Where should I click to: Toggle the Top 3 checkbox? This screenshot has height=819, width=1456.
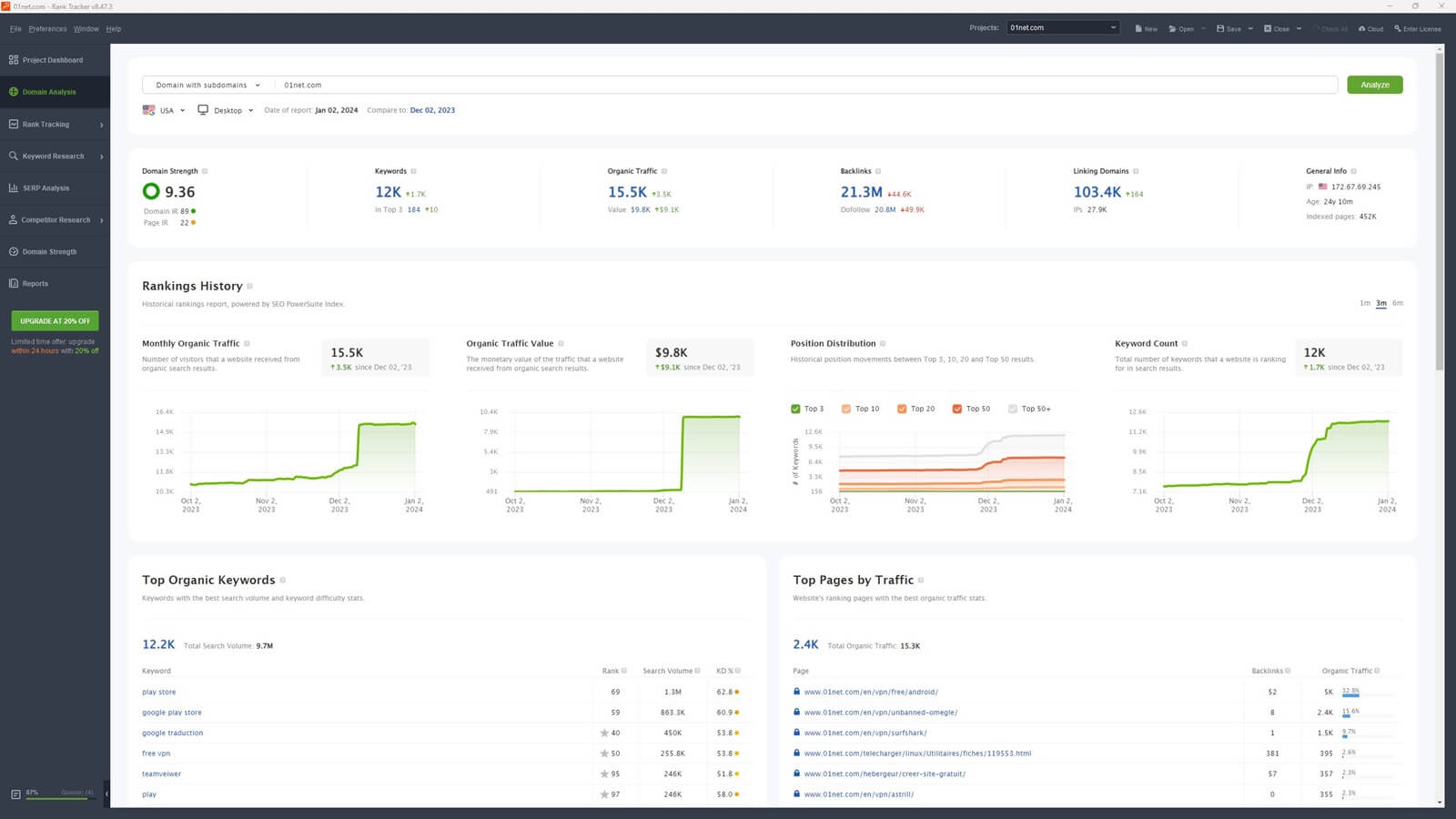click(796, 409)
